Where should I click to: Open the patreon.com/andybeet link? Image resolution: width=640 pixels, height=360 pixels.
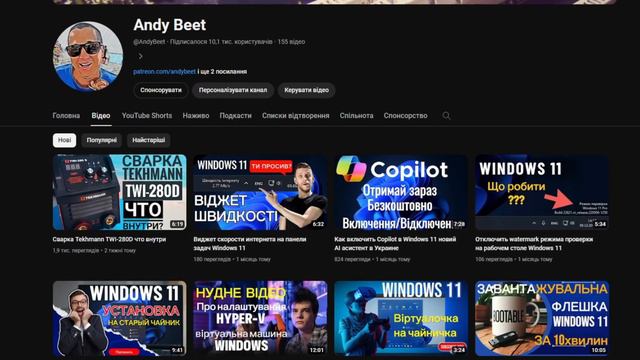coord(164,71)
